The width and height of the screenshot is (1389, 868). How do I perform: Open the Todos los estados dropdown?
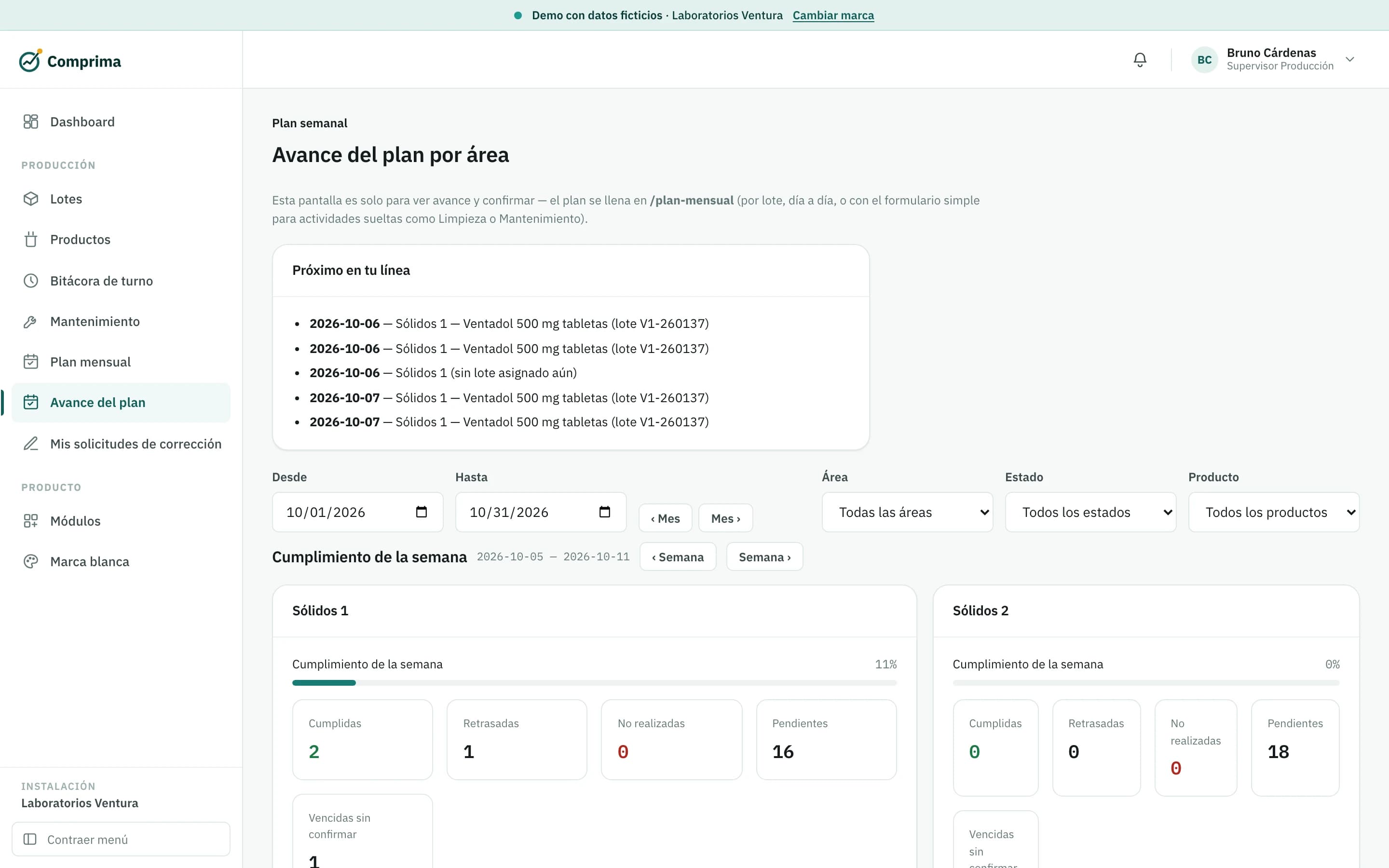pos(1090,512)
